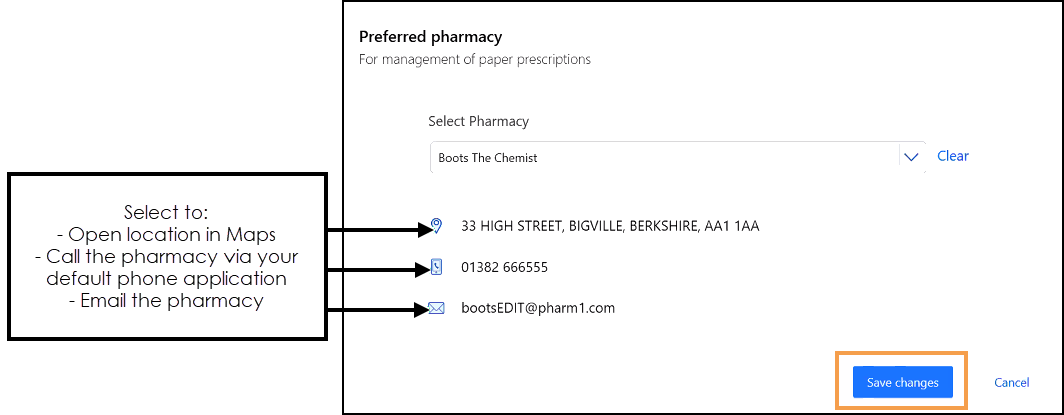The width and height of the screenshot is (1064, 415).
Task: Expand the Select Pharmacy dropdown arrow
Action: (x=910, y=157)
